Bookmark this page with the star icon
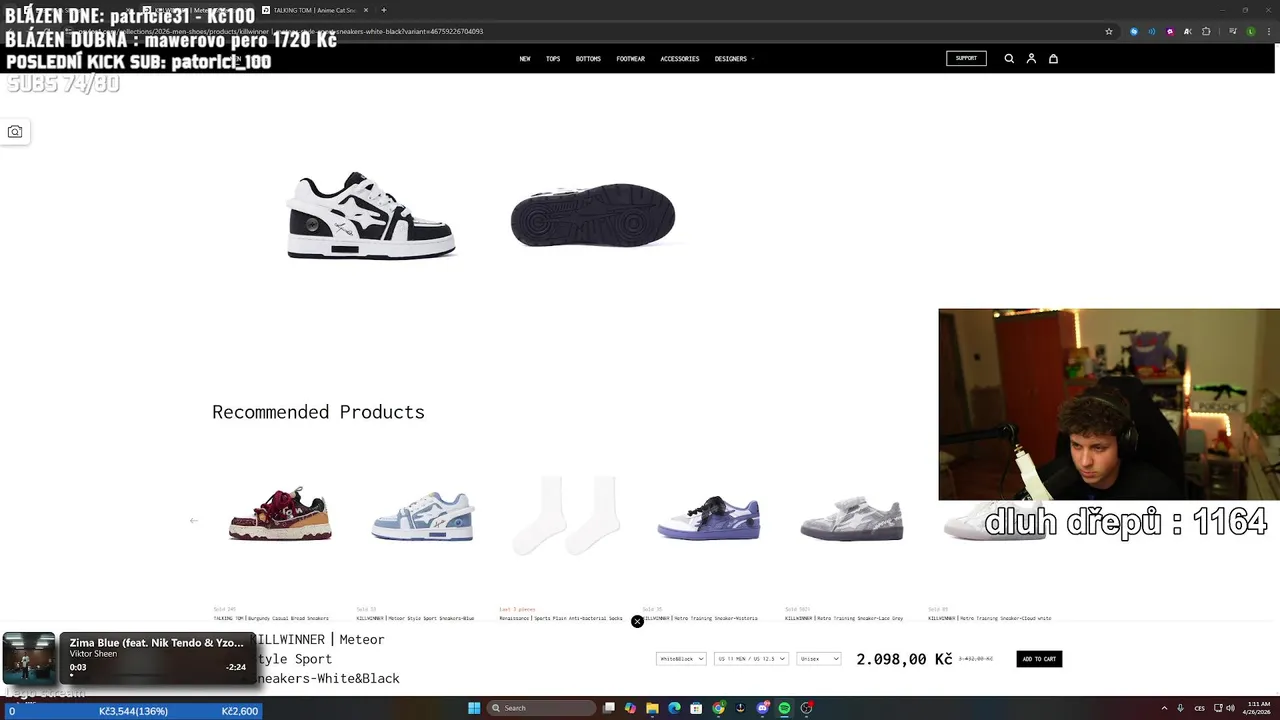Screen dimensions: 1280x720 click(x=1109, y=31)
